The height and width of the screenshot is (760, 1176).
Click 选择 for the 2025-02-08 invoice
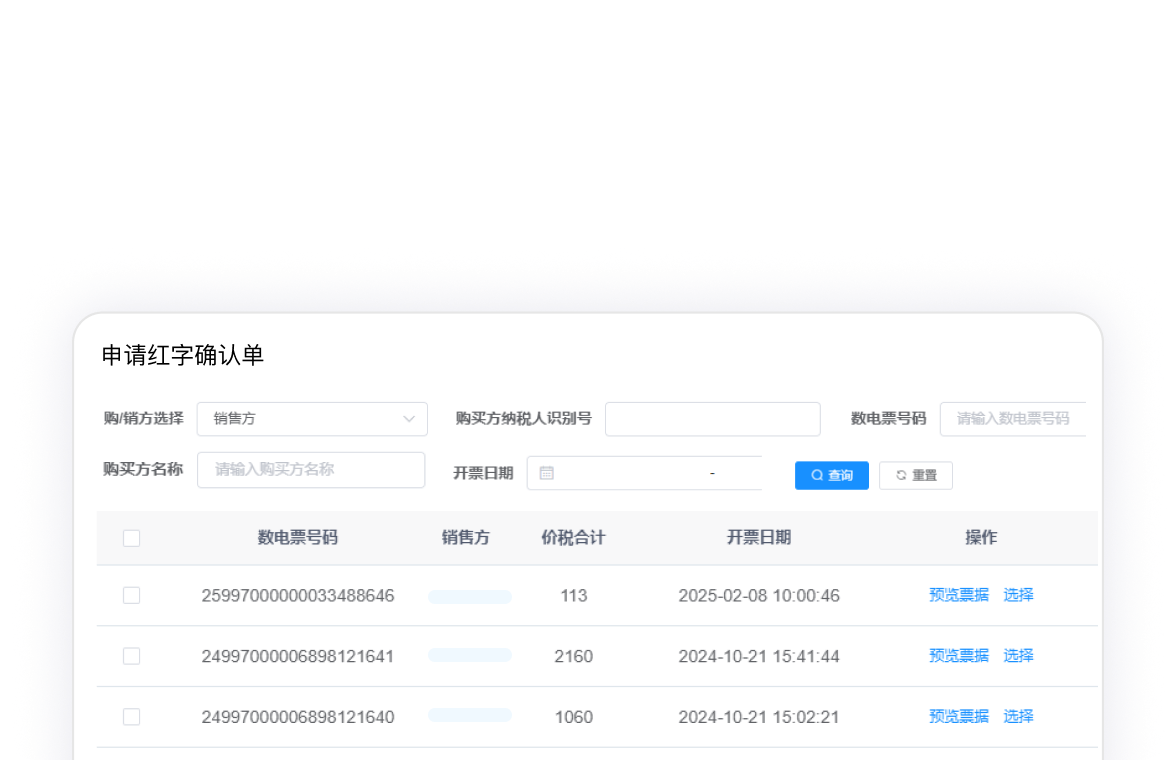point(1018,595)
